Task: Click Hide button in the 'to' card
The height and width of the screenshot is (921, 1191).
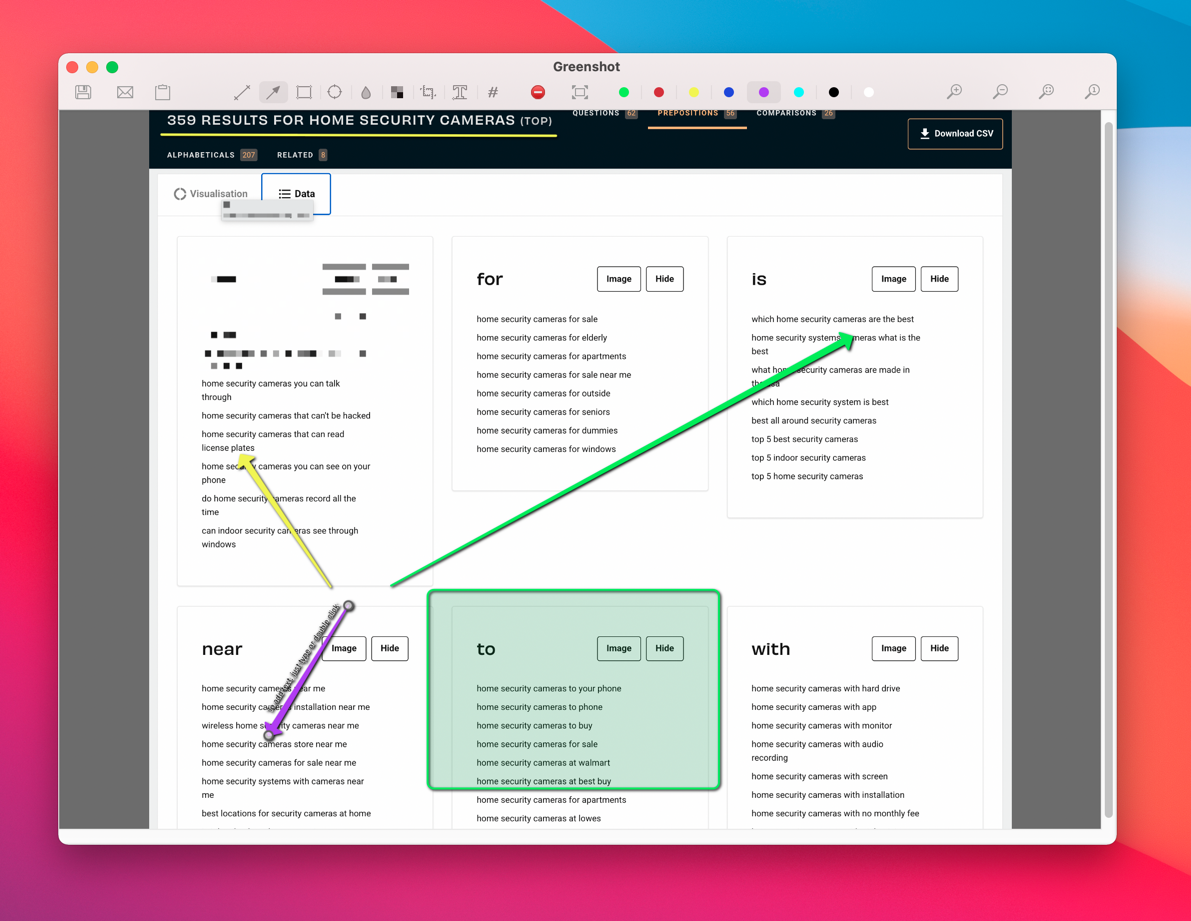Action: (665, 648)
